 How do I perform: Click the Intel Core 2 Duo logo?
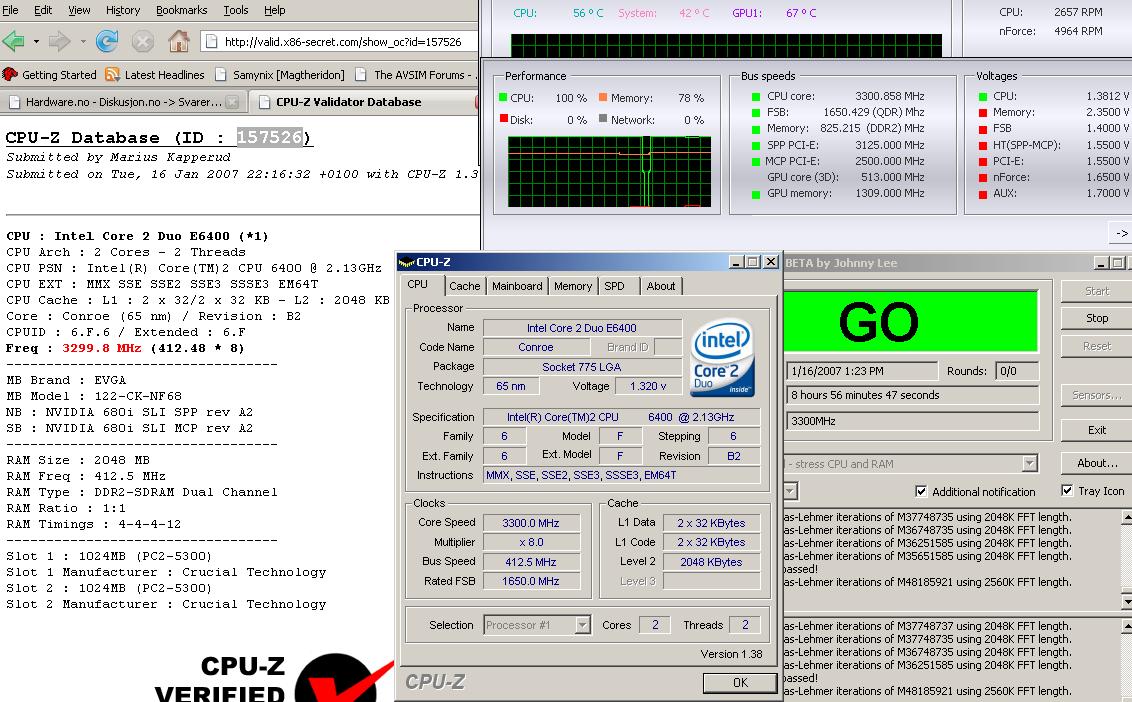[723, 358]
